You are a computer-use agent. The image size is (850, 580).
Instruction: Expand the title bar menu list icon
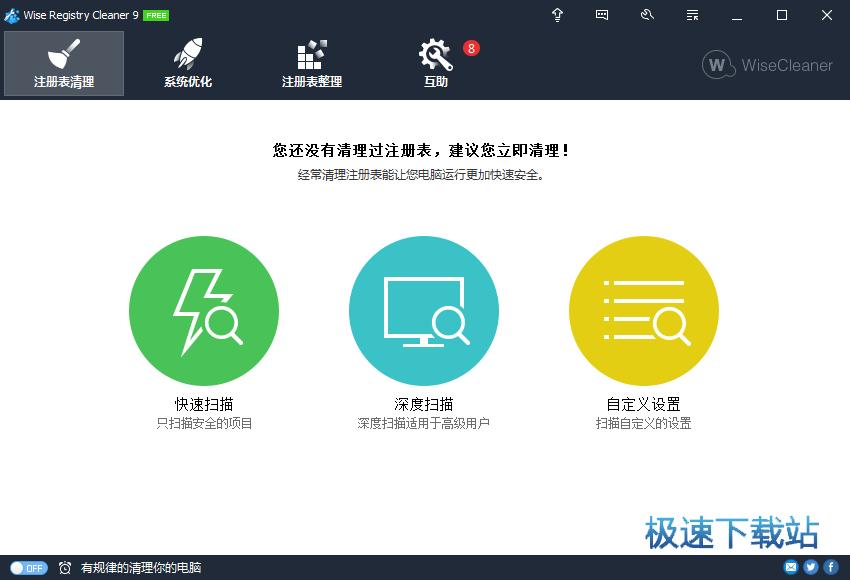click(692, 15)
